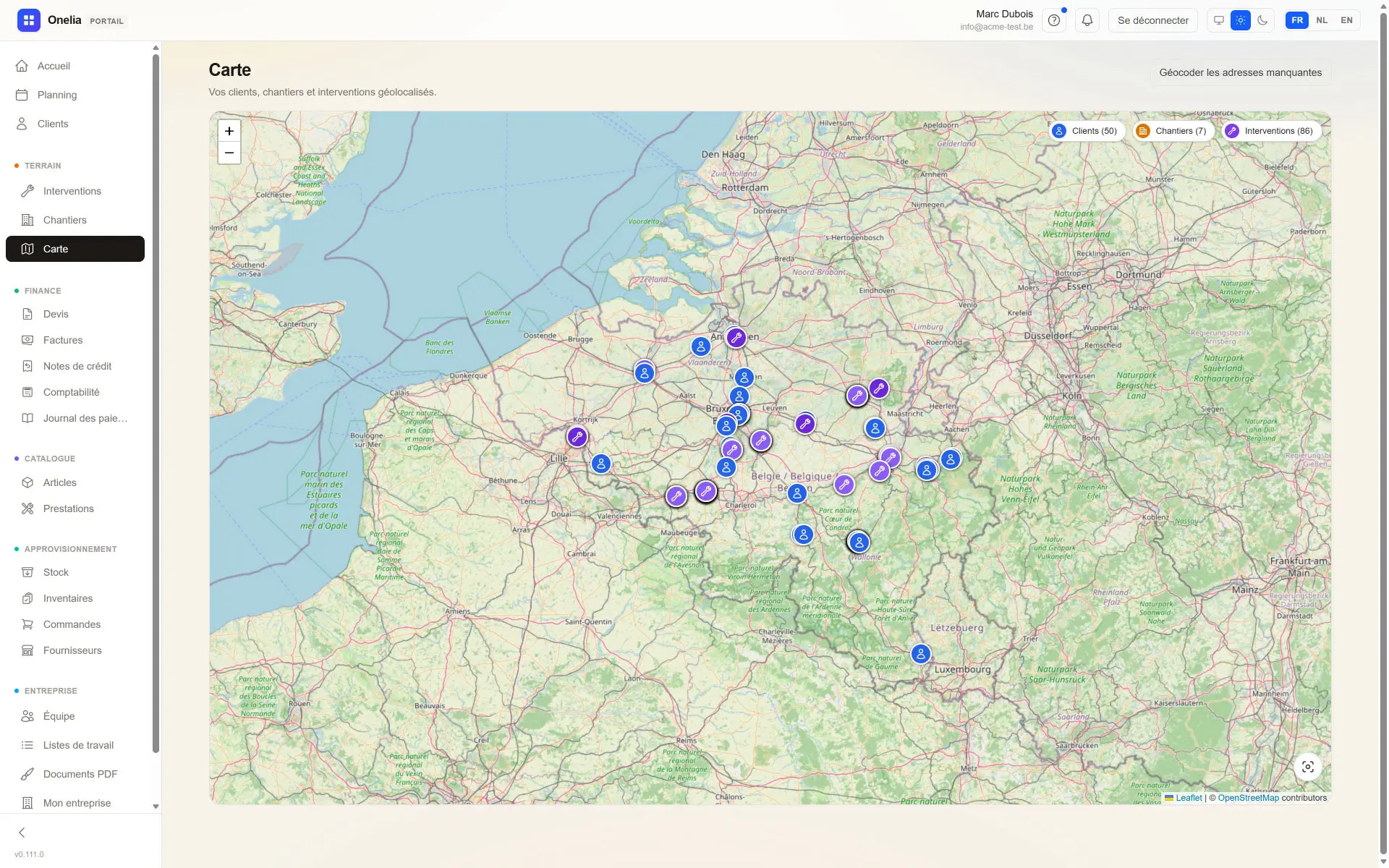Open the notifications bell
Viewport: 1389px width, 868px height.
click(x=1087, y=20)
